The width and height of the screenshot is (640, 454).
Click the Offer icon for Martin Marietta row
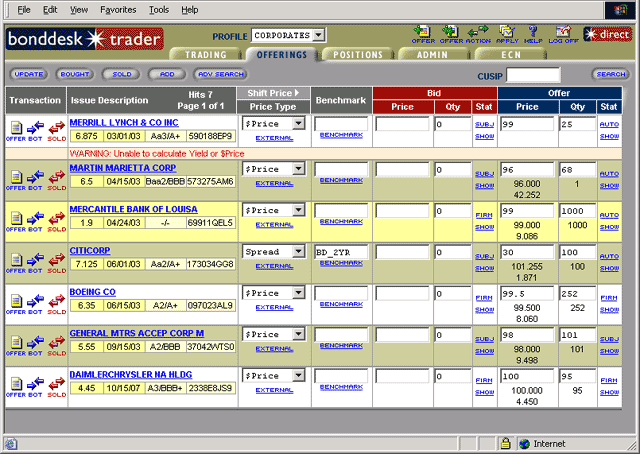click(16, 180)
